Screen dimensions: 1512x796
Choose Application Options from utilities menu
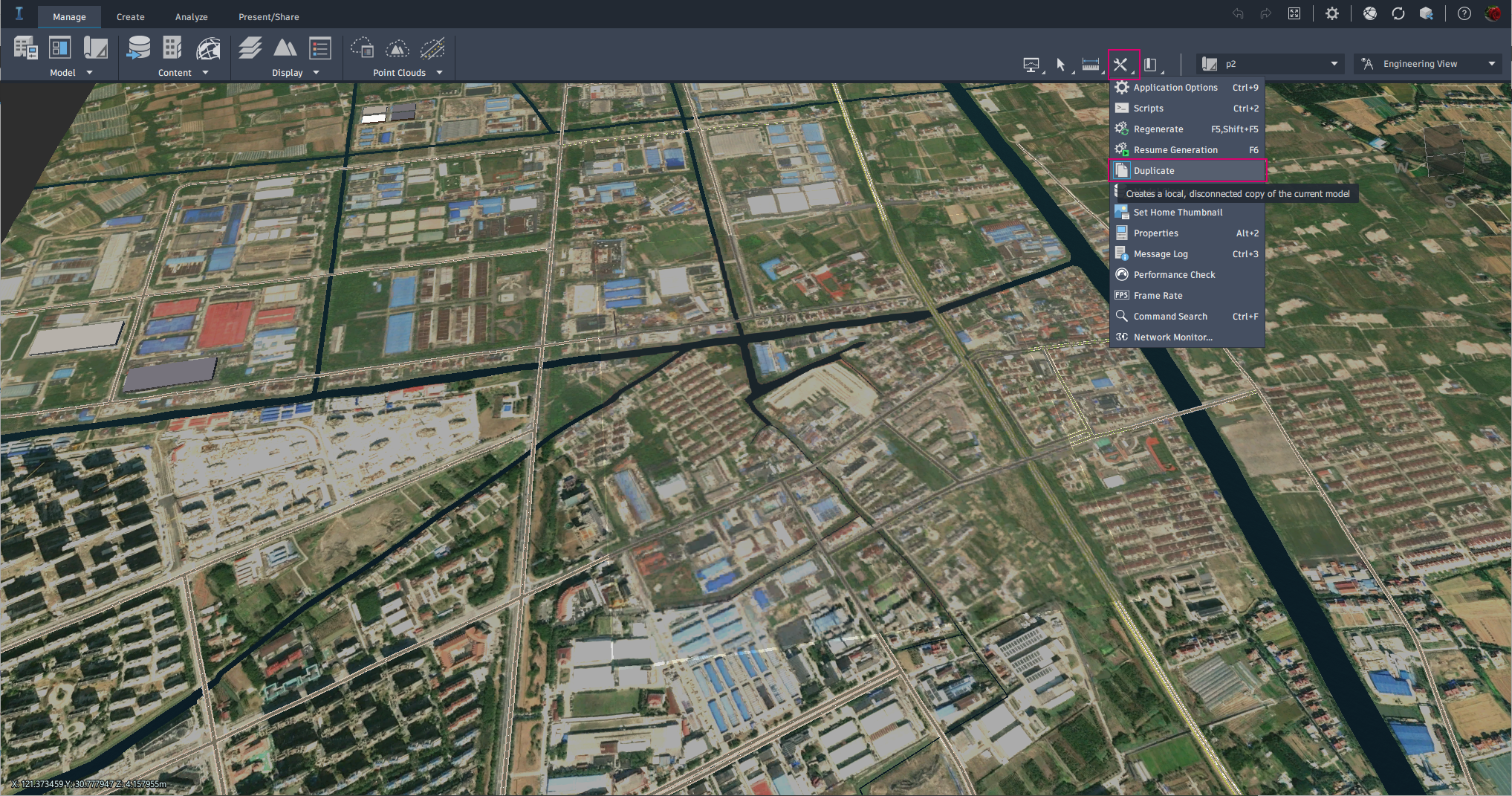click(x=1187, y=88)
